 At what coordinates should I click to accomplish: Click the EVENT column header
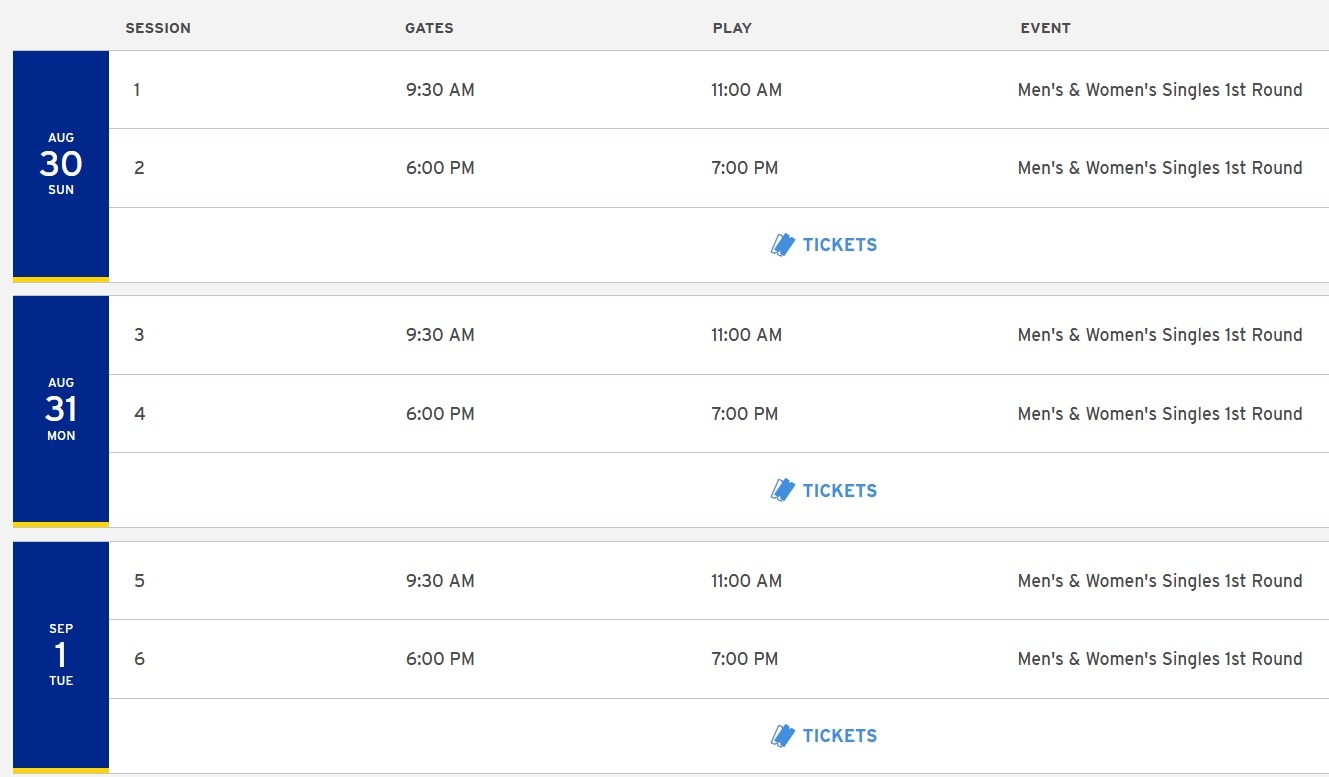tap(1045, 28)
